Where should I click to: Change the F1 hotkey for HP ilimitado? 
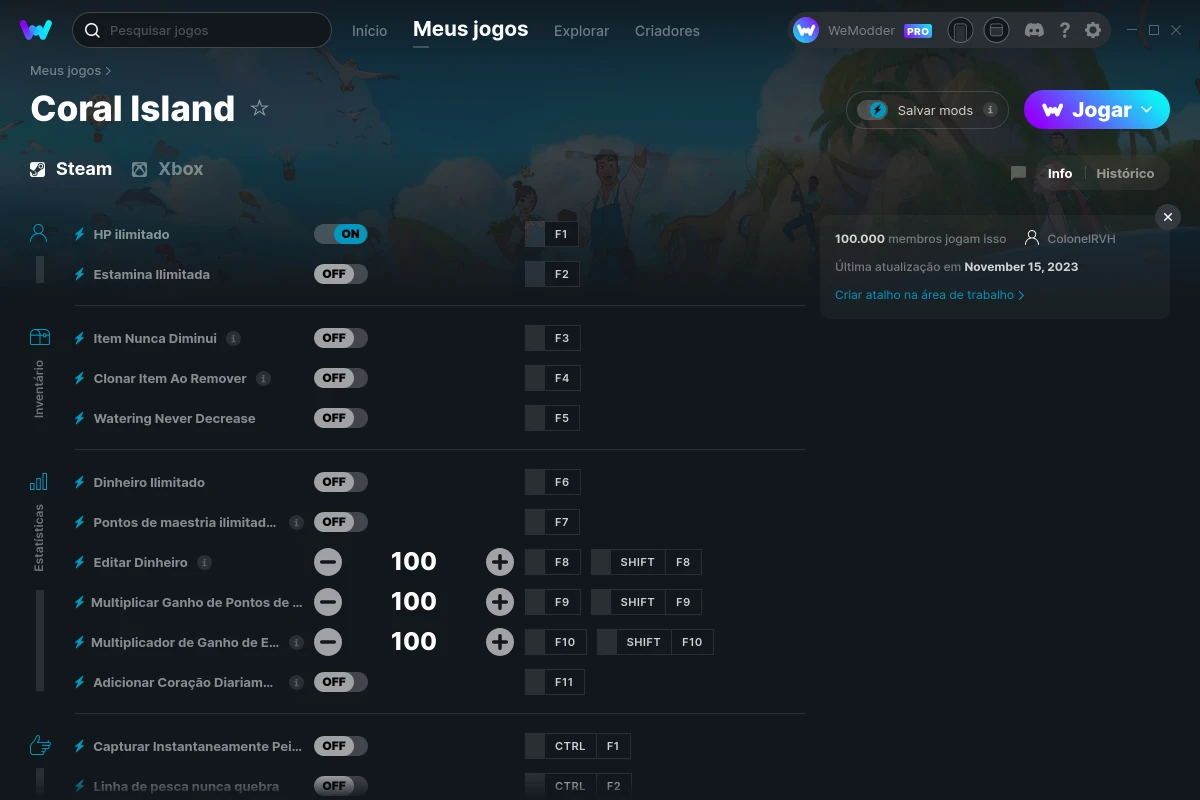point(552,234)
